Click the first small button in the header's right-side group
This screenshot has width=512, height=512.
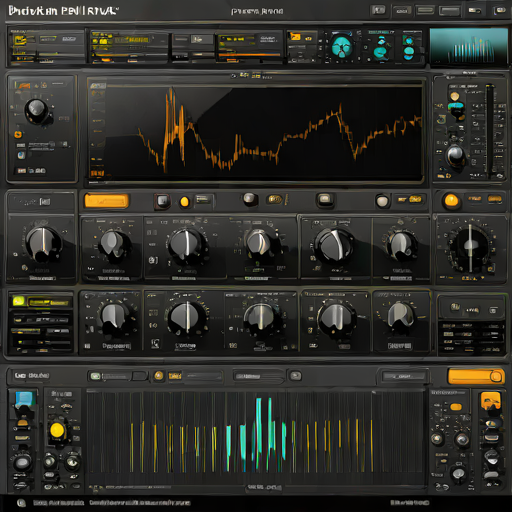coord(378,10)
